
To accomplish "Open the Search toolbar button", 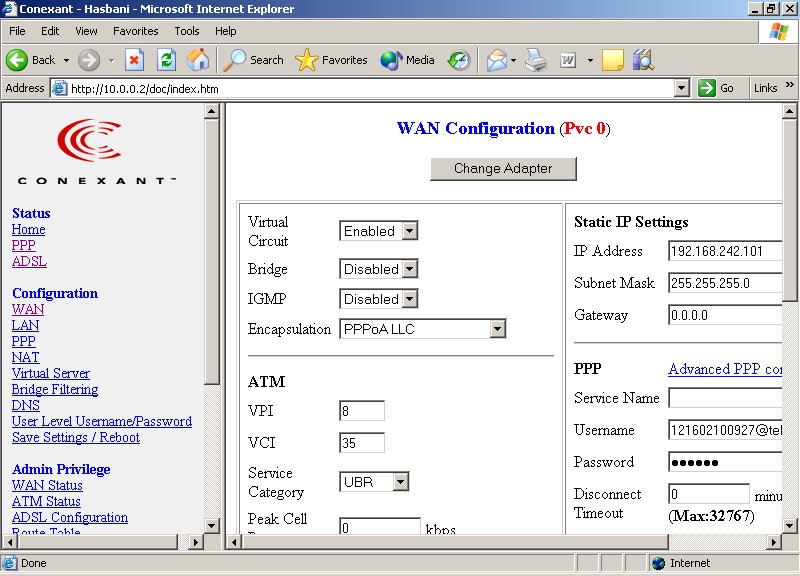I will click(x=254, y=60).
